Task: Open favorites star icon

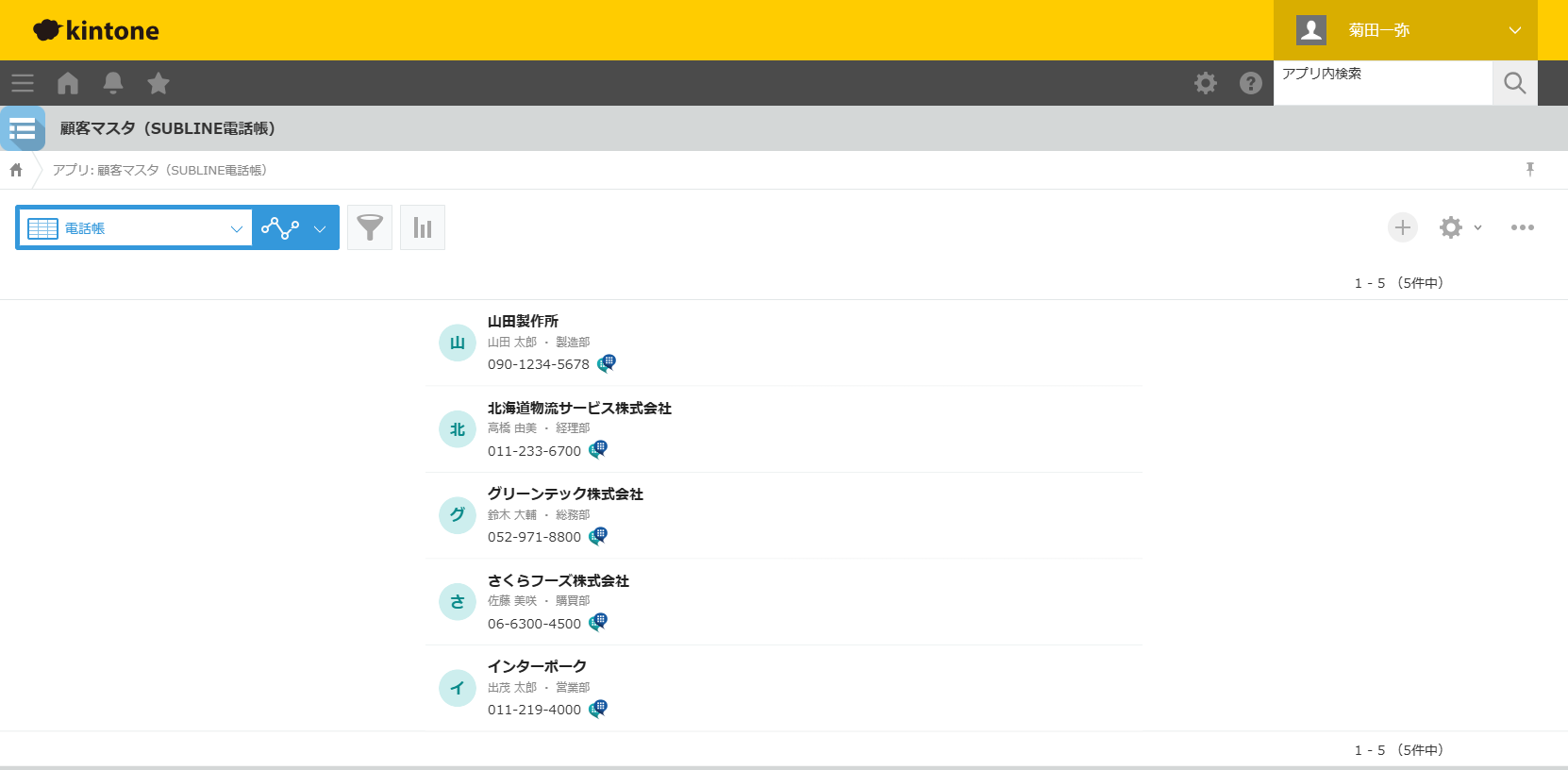Action: (x=158, y=83)
